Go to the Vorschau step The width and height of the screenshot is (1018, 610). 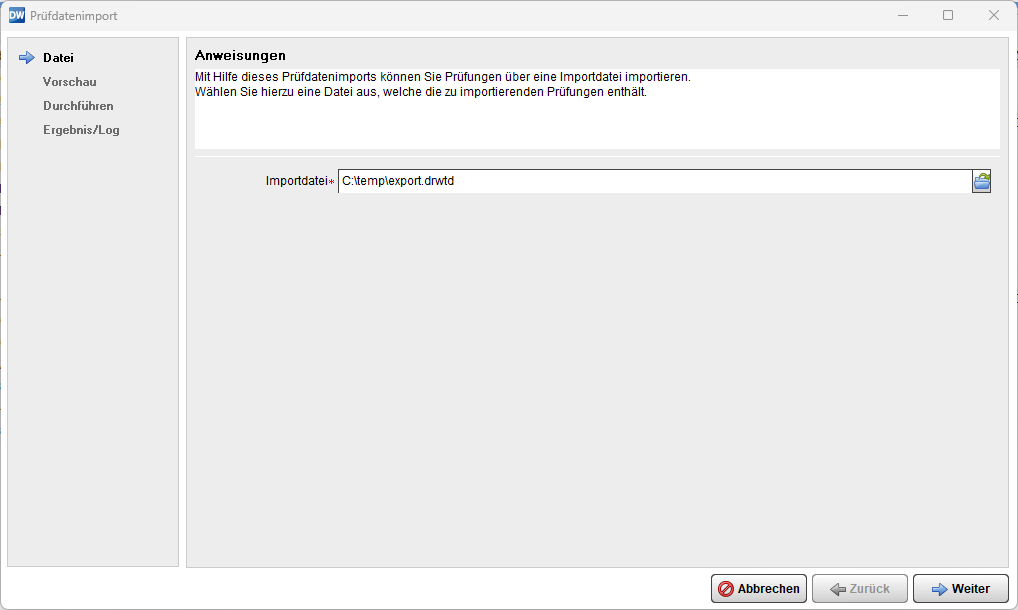pos(70,82)
